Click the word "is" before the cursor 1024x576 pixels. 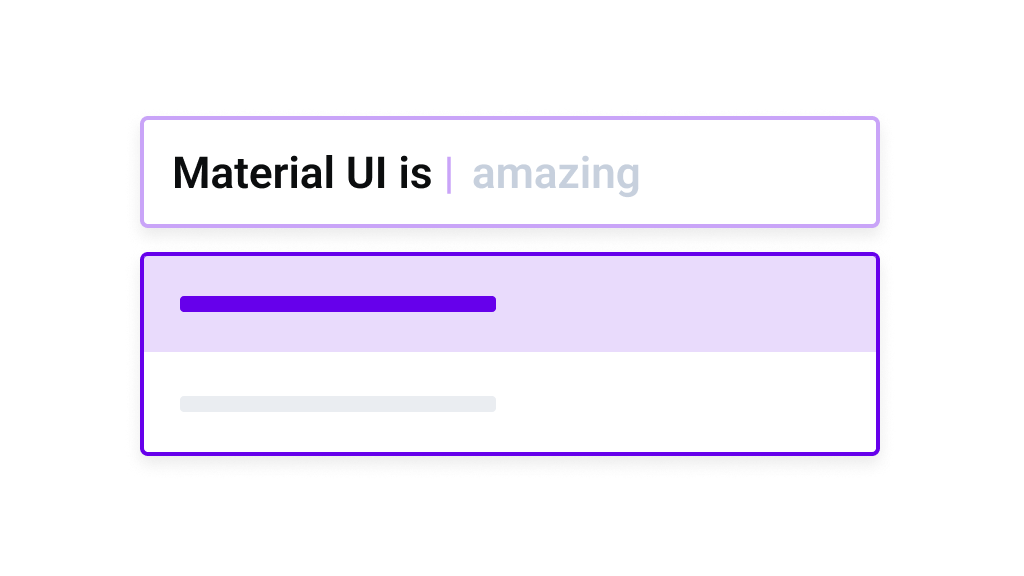tap(416, 174)
